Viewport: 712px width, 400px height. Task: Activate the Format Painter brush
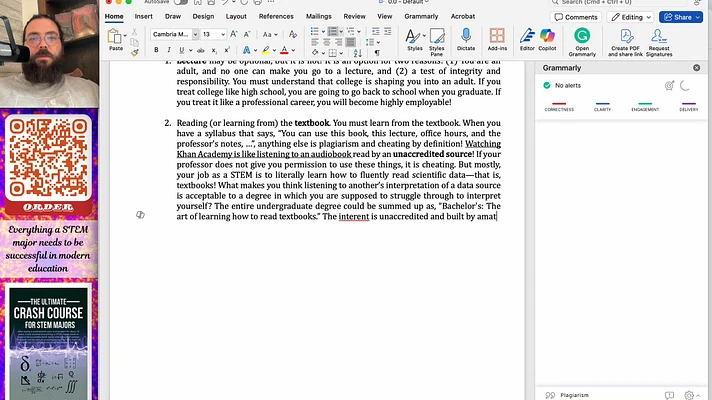click(134, 53)
